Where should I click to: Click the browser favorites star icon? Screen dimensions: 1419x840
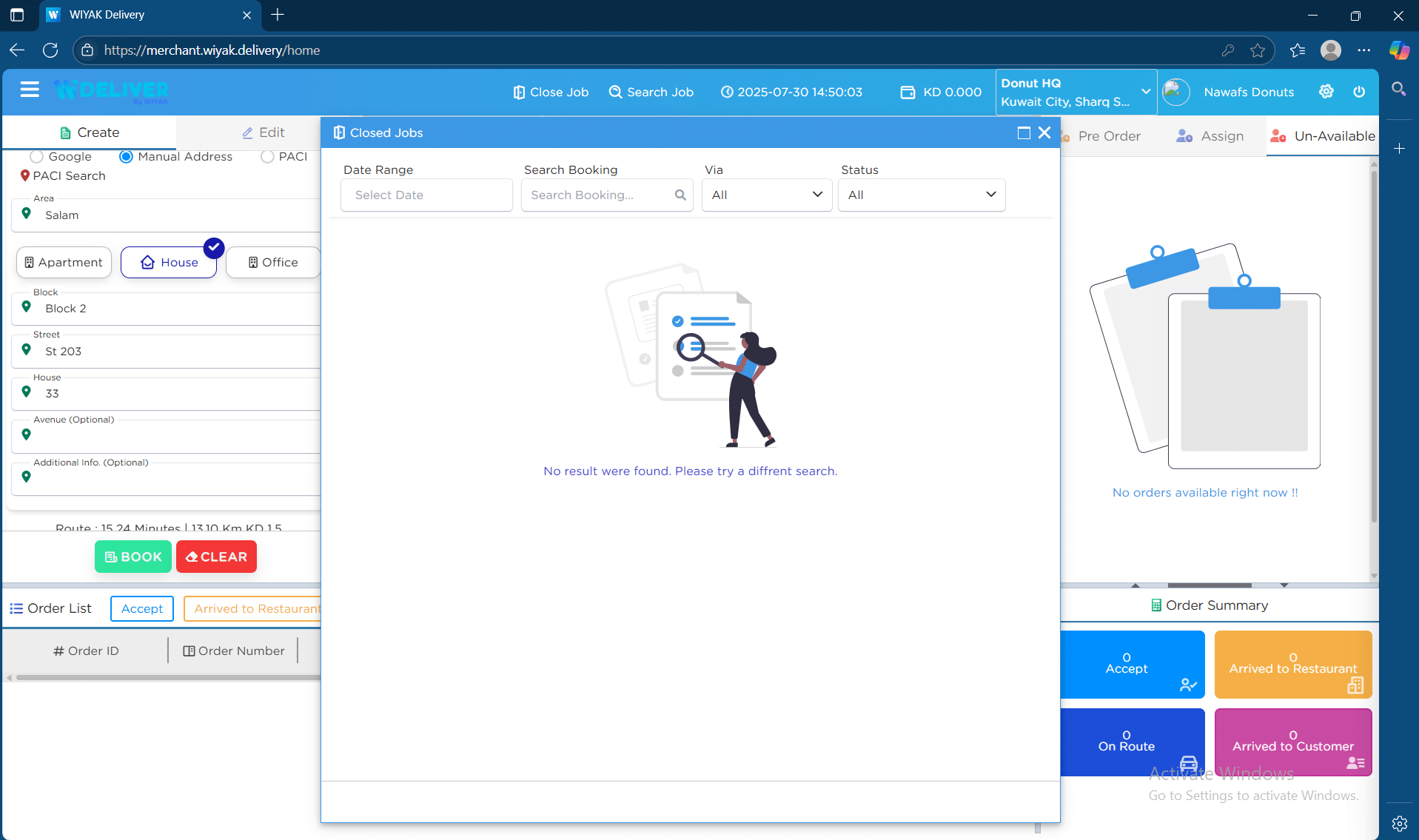pos(1258,50)
